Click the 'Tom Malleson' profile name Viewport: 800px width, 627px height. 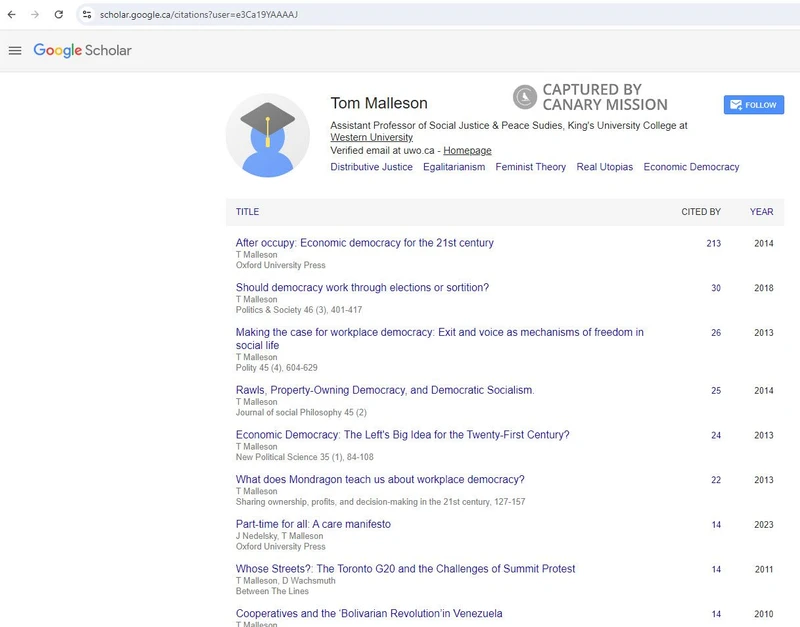[x=379, y=103]
